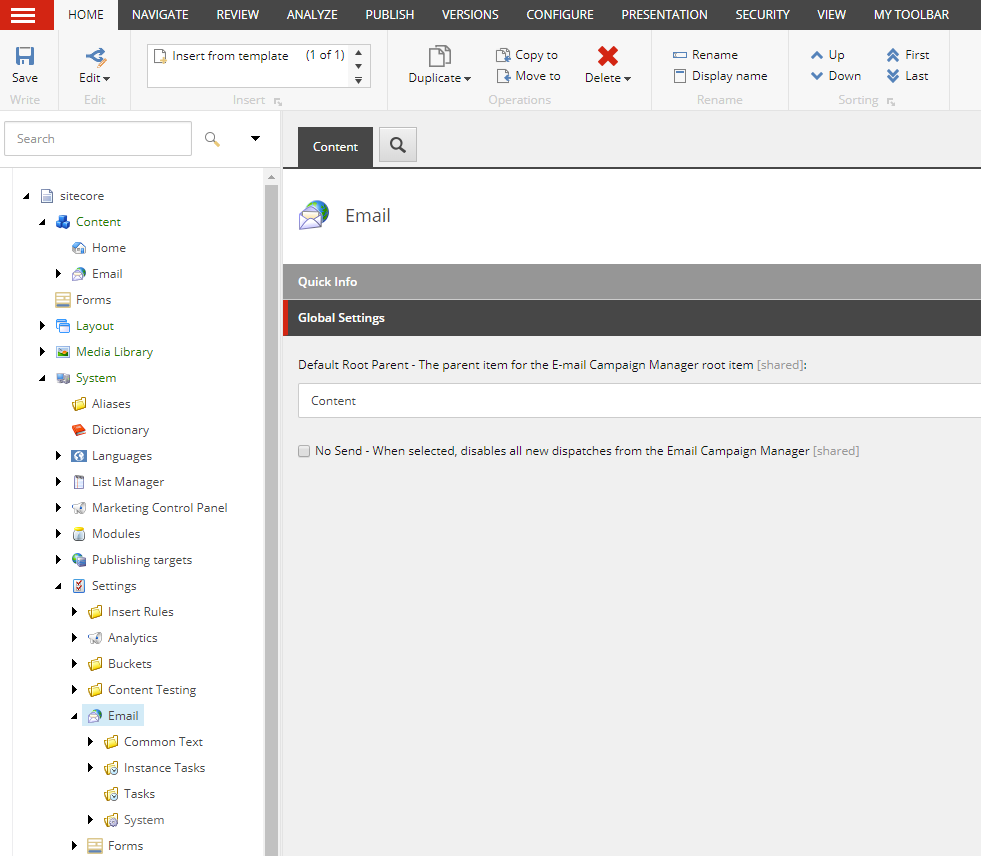Switch to the PUBLISH ribbon tab

[389, 14]
